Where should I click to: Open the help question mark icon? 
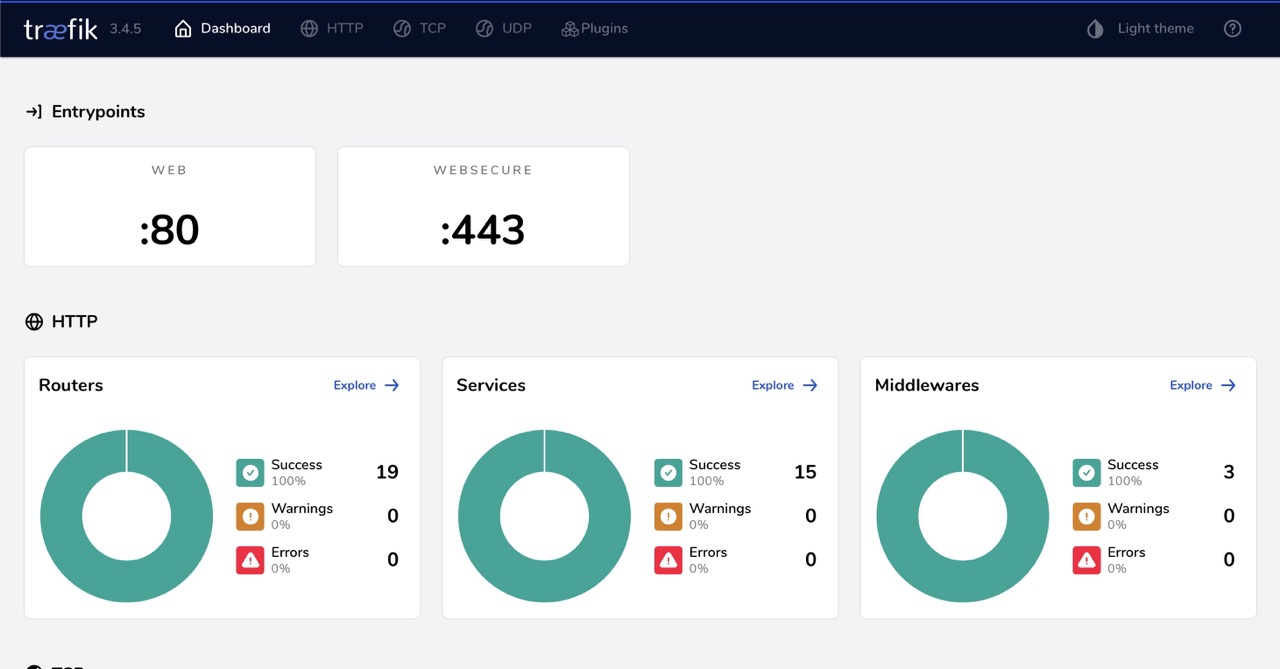point(1232,28)
